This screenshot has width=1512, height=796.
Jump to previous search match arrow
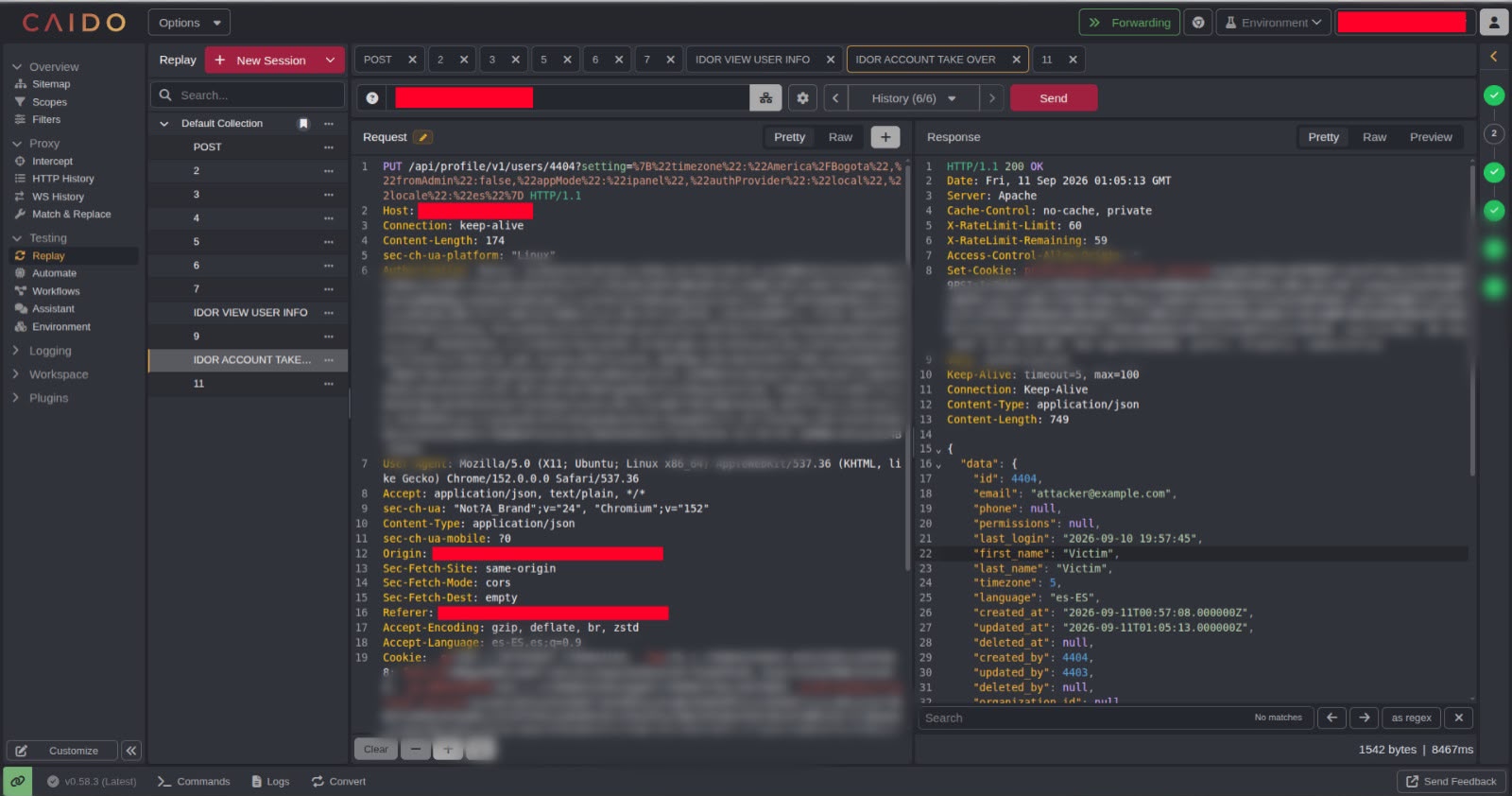pyautogui.click(x=1332, y=718)
